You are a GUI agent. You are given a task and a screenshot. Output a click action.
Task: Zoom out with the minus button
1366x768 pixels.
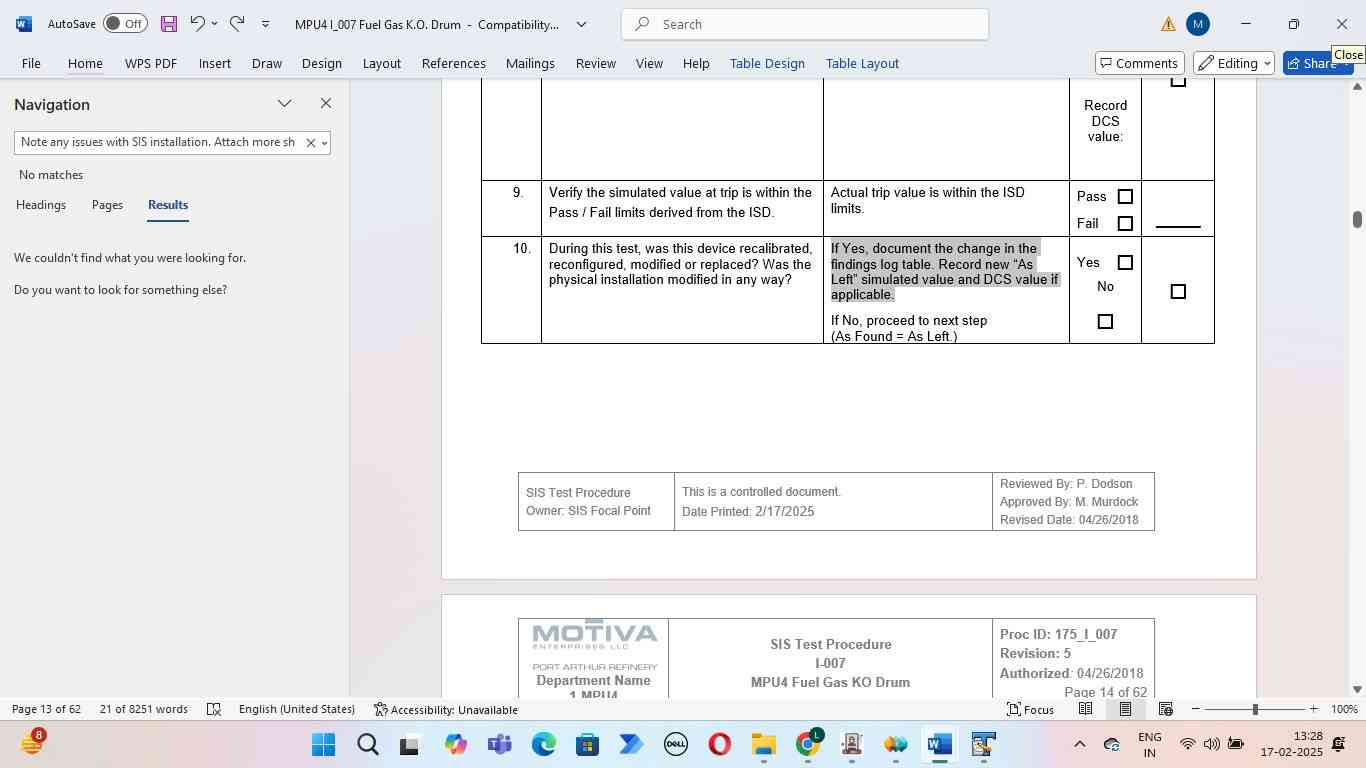pyautogui.click(x=1196, y=709)
